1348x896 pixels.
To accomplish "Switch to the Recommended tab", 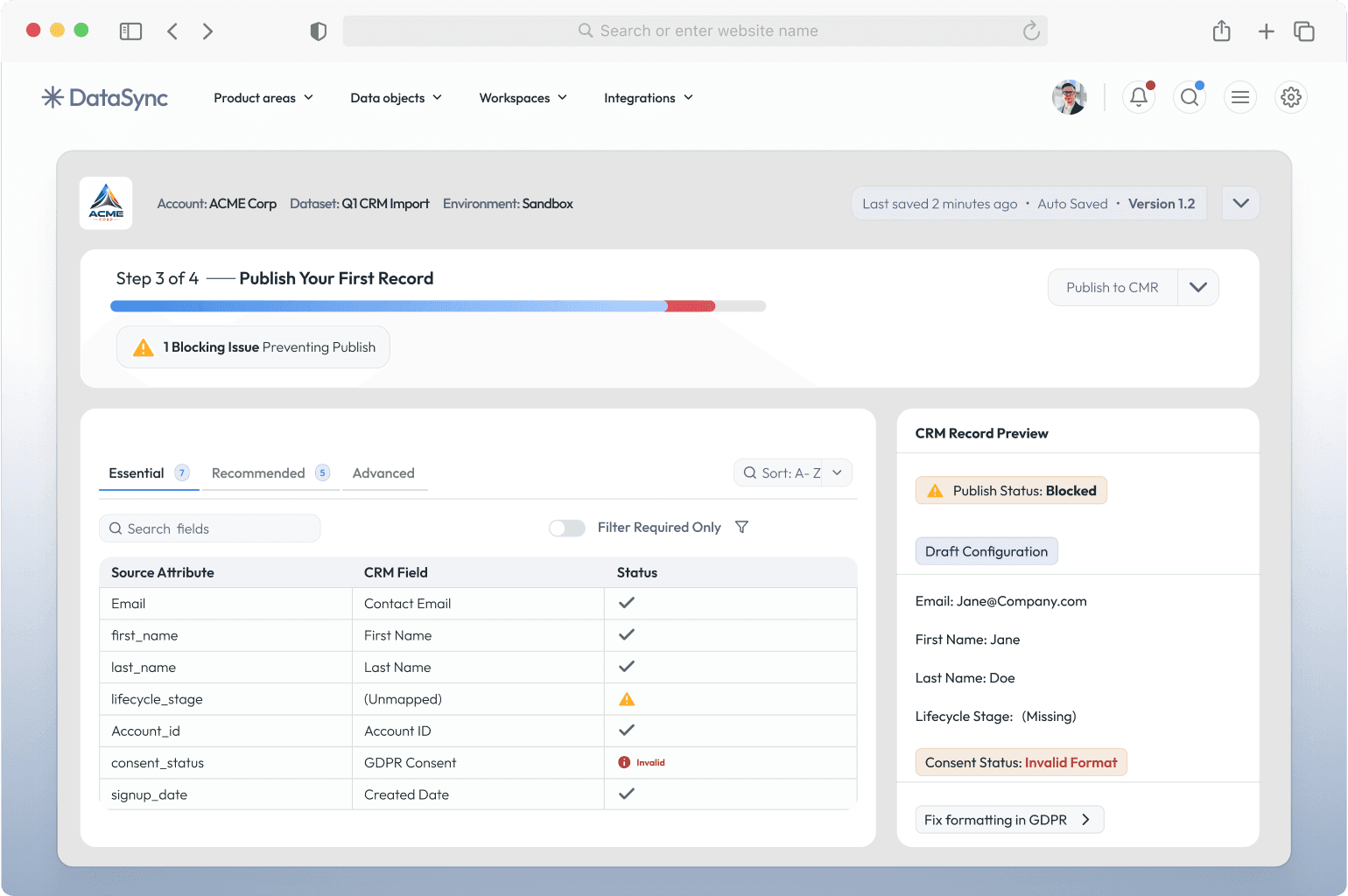I will pos(260,472).
